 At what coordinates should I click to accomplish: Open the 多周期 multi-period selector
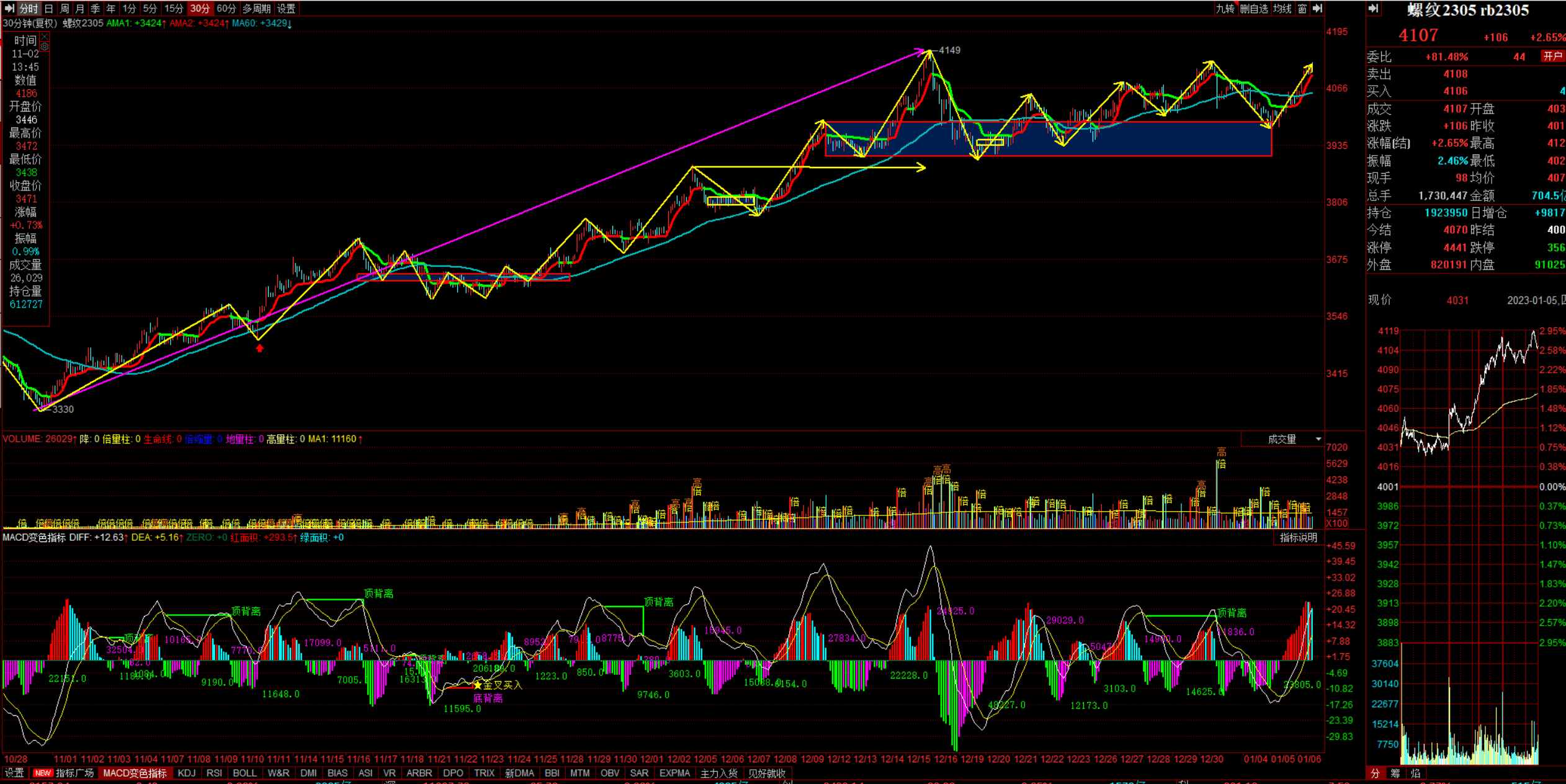coord(256,9)
